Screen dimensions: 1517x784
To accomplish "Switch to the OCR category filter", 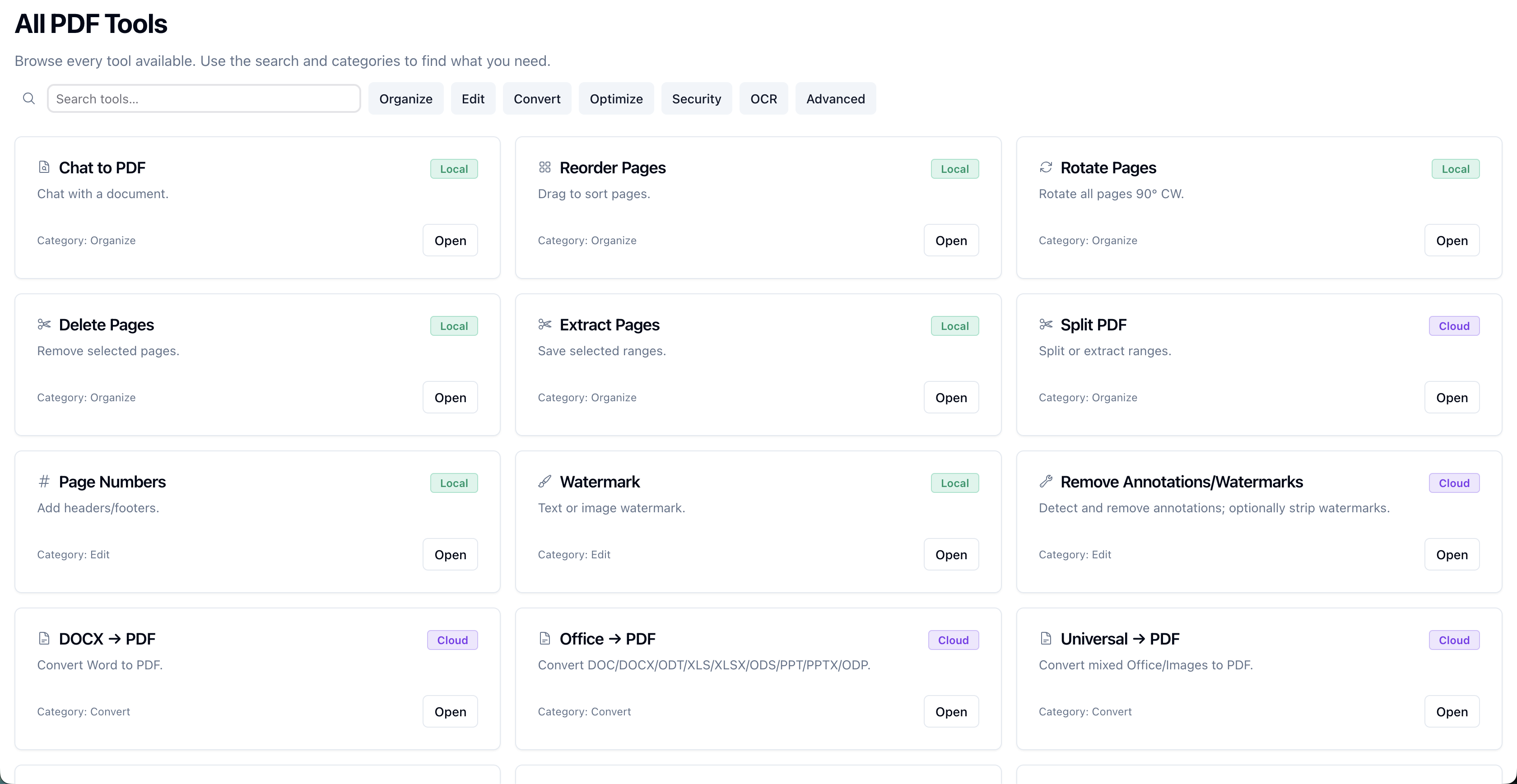I will (x=764, y=98).
